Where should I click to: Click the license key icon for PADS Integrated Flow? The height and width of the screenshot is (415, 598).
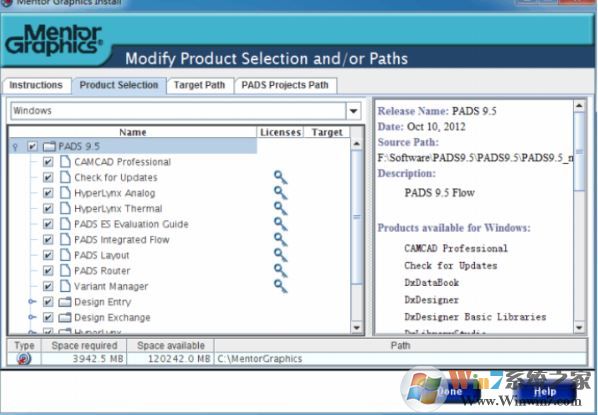tap(280, 240)
